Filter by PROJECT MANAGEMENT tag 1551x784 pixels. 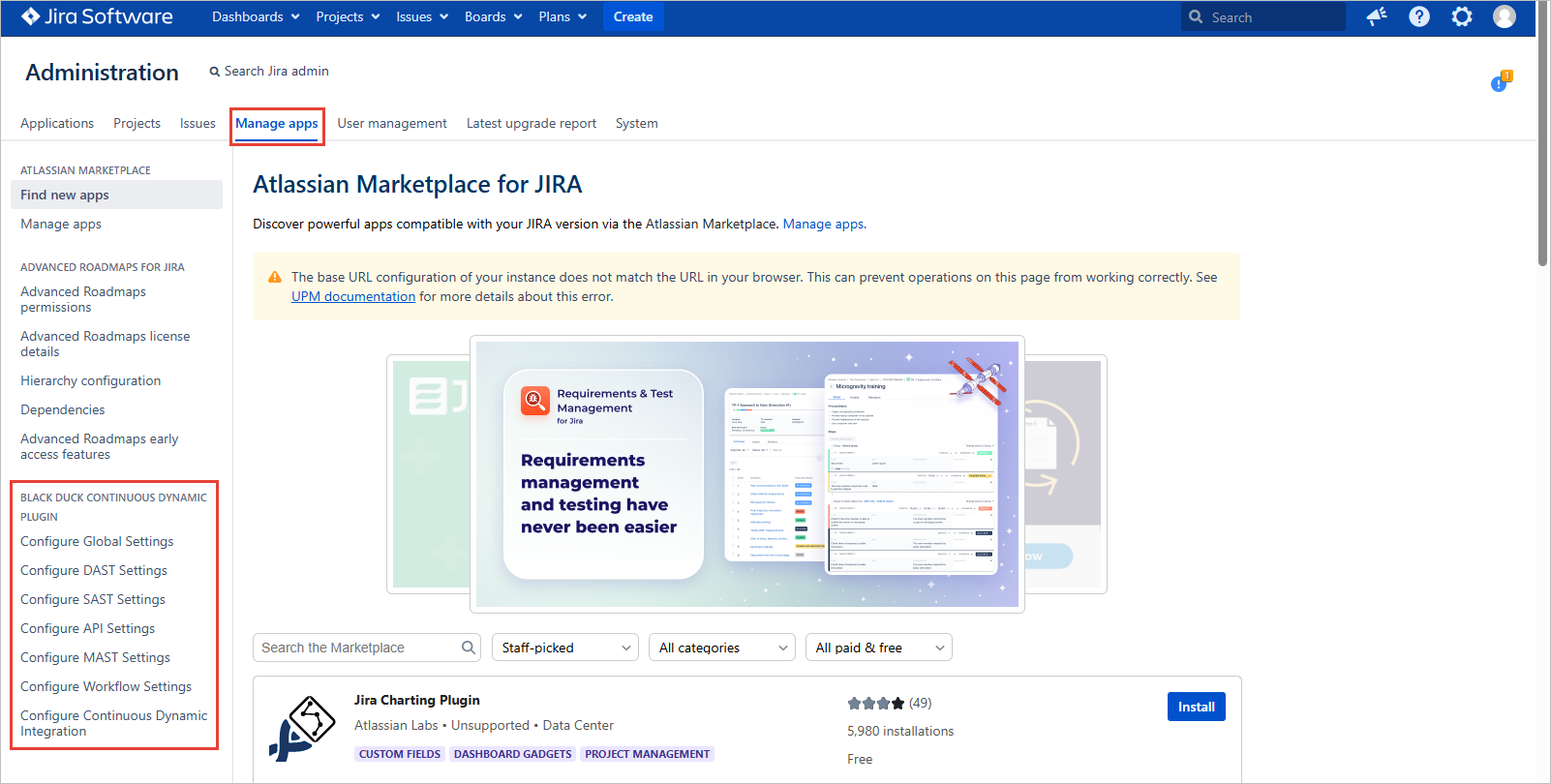(647, 754)
